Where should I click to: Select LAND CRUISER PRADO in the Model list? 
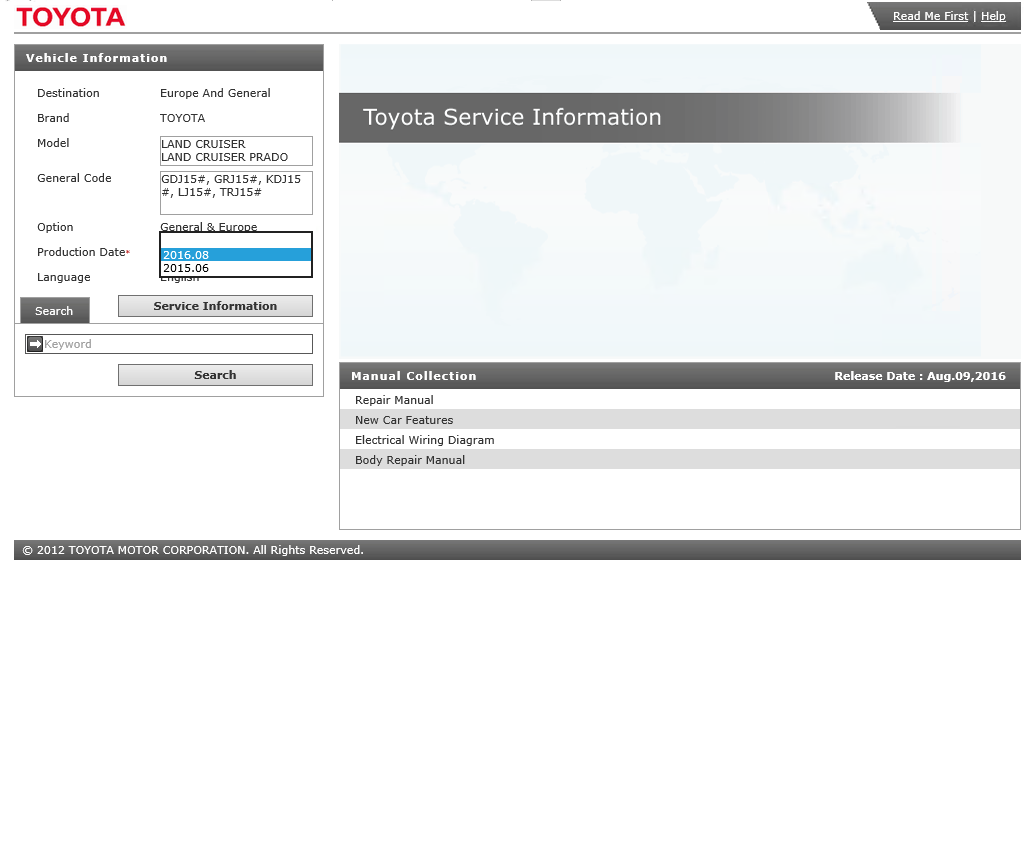(x=224, y=157)
